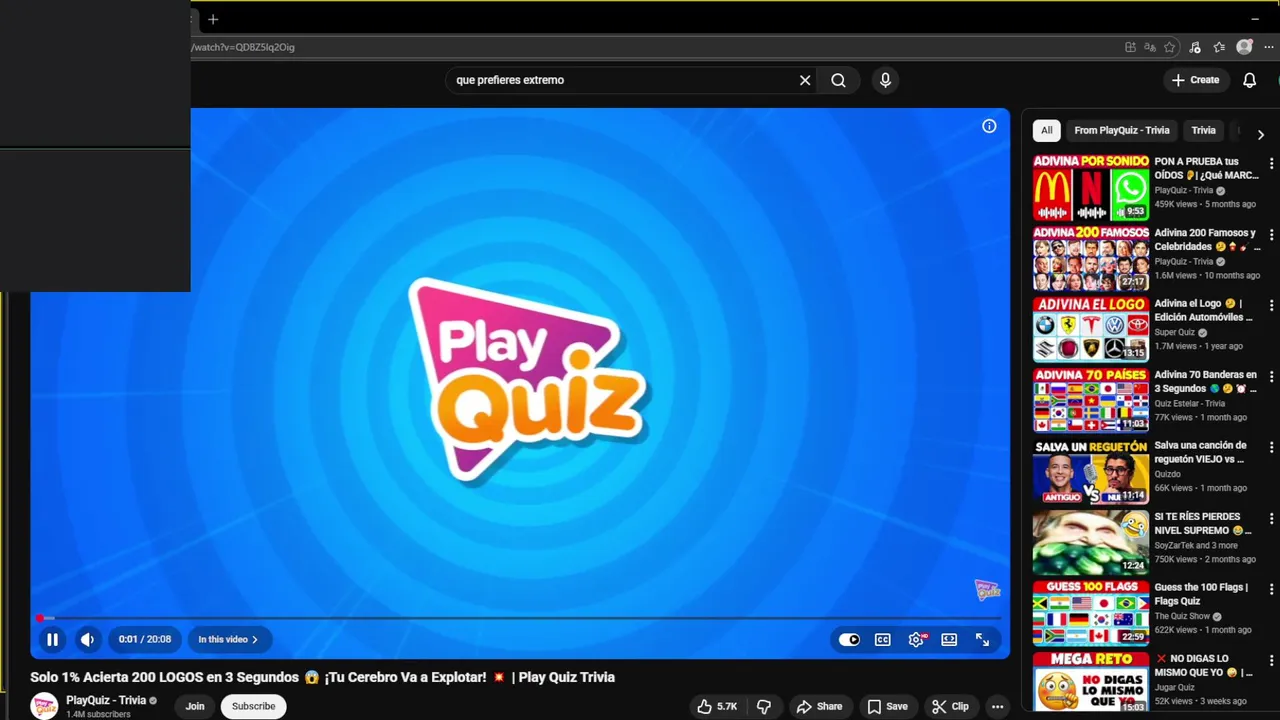Open options menu for SI TE RÍES PIERDES

coord(1271,519)
